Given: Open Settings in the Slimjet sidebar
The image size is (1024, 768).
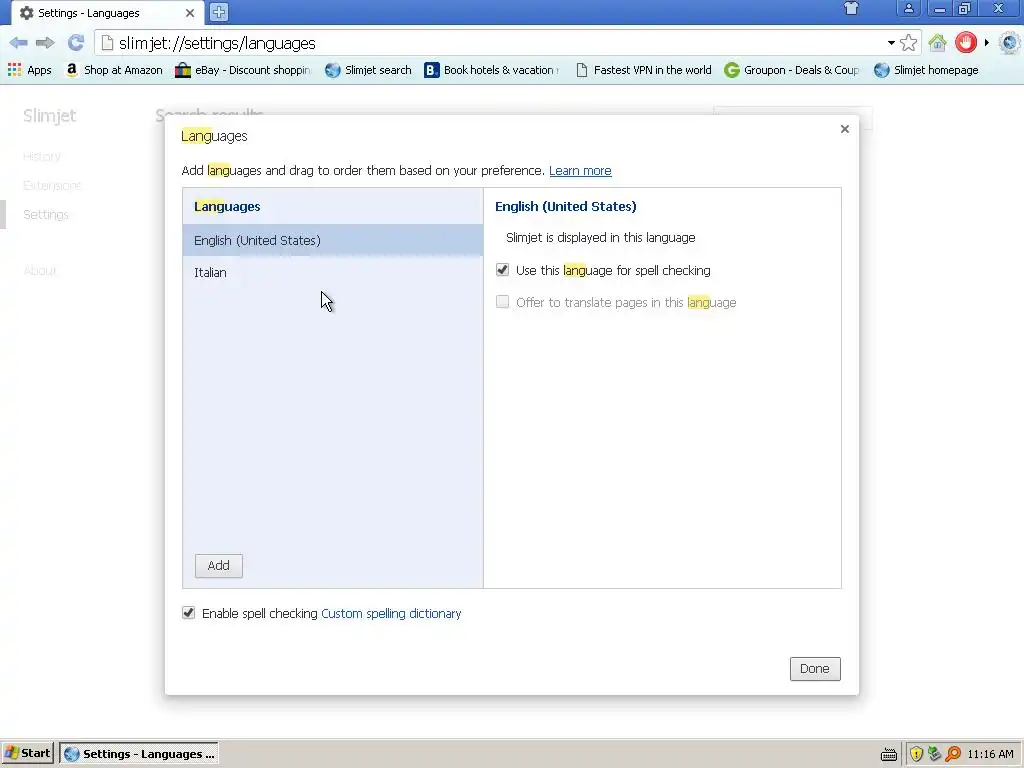Looking at the screenshot, I should click(46, 214).
